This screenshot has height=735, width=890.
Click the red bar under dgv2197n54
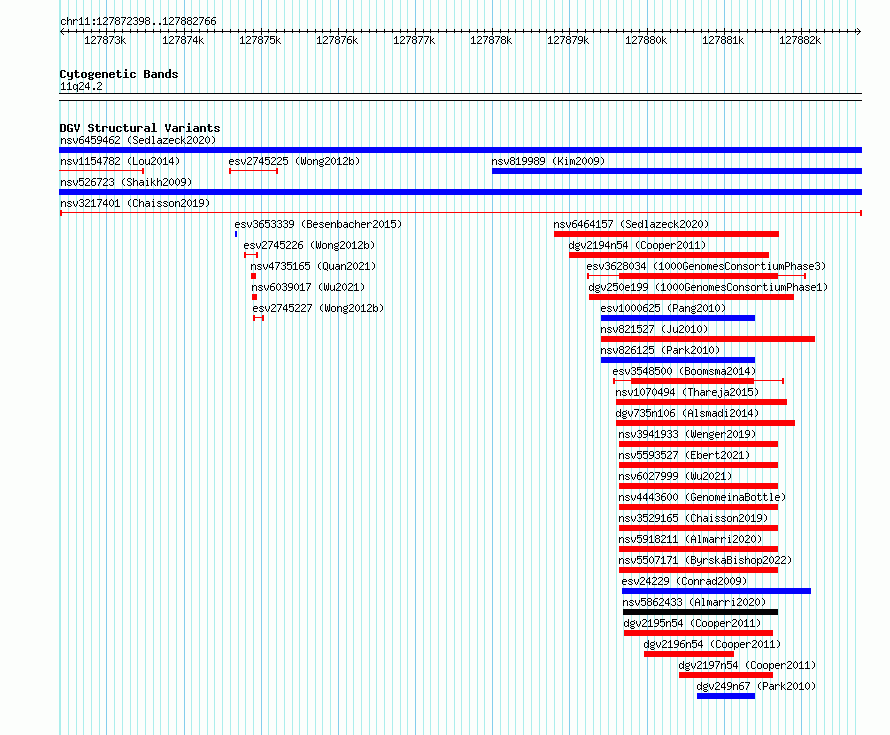point(725,675)
